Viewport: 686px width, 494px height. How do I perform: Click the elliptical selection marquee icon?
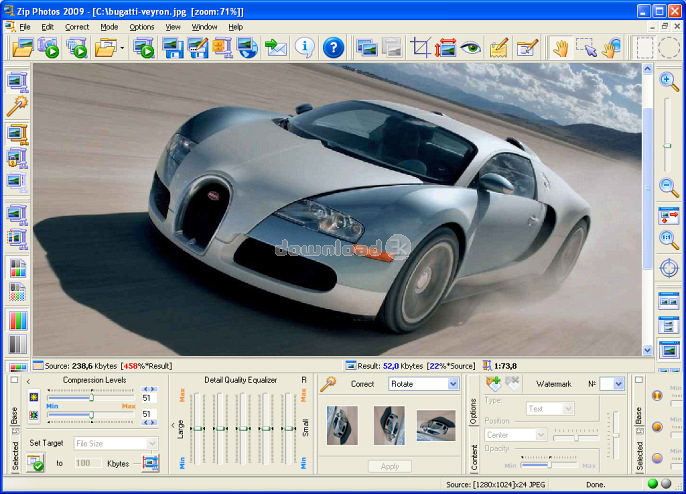pyautogui.click(x=668, y=47)
